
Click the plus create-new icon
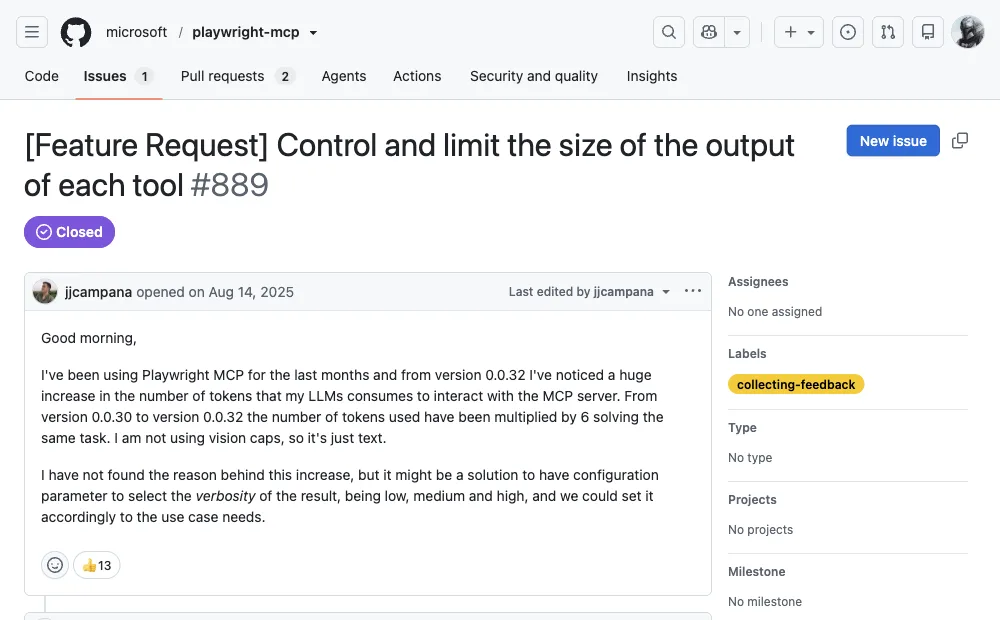[x=790, y=32]
